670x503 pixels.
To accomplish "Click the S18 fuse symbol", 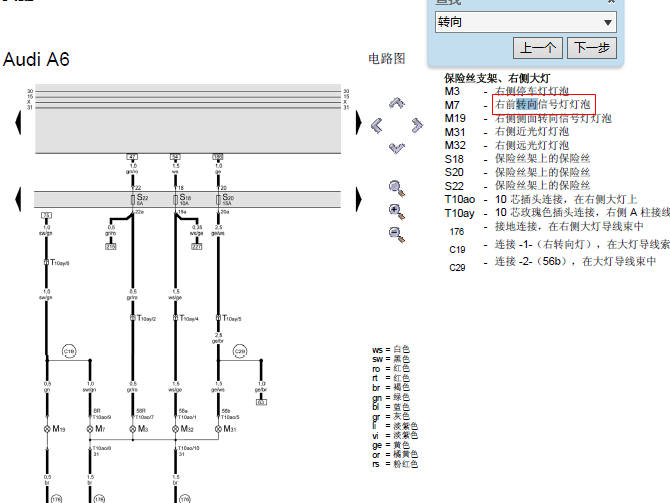I will [175, 199].
